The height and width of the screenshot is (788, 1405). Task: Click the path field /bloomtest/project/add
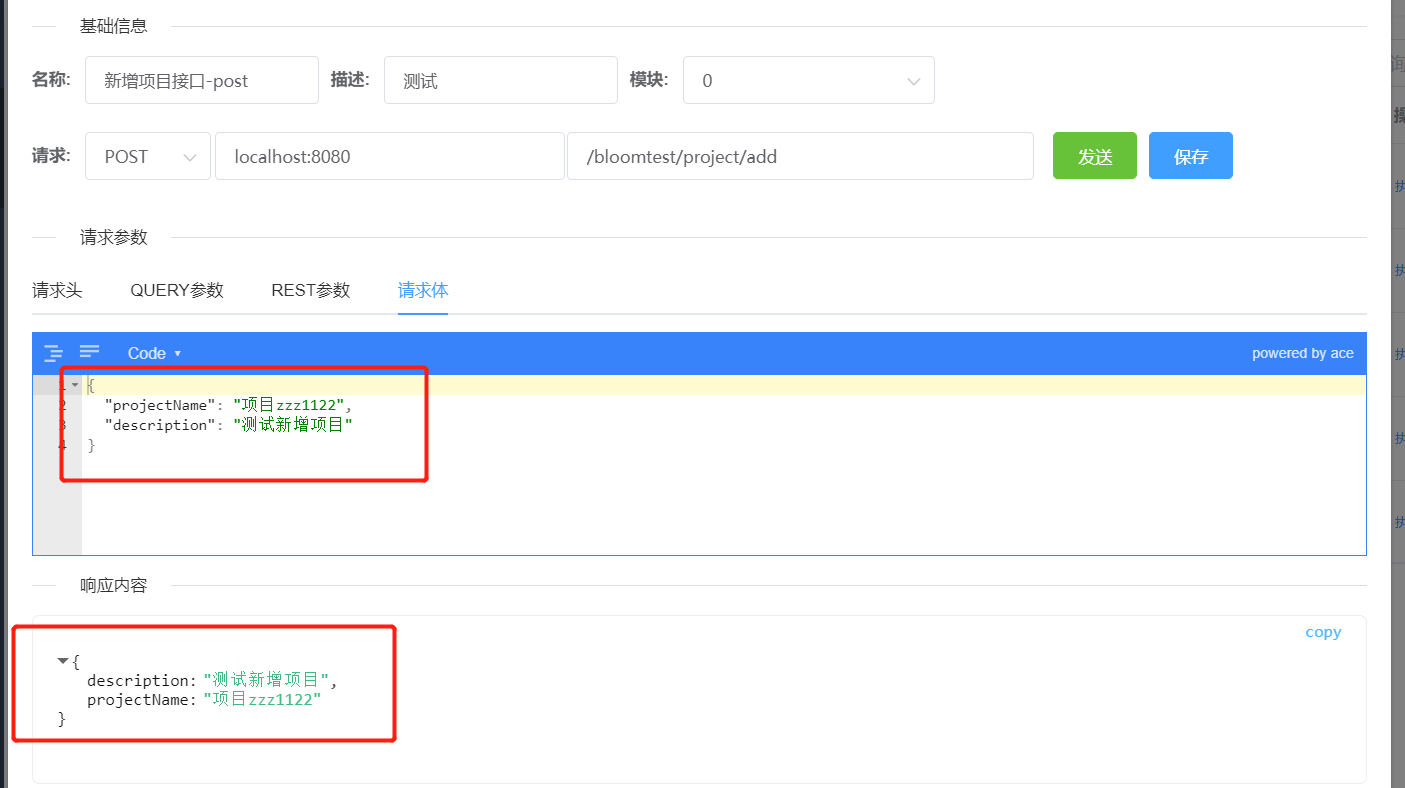point(800,156)
